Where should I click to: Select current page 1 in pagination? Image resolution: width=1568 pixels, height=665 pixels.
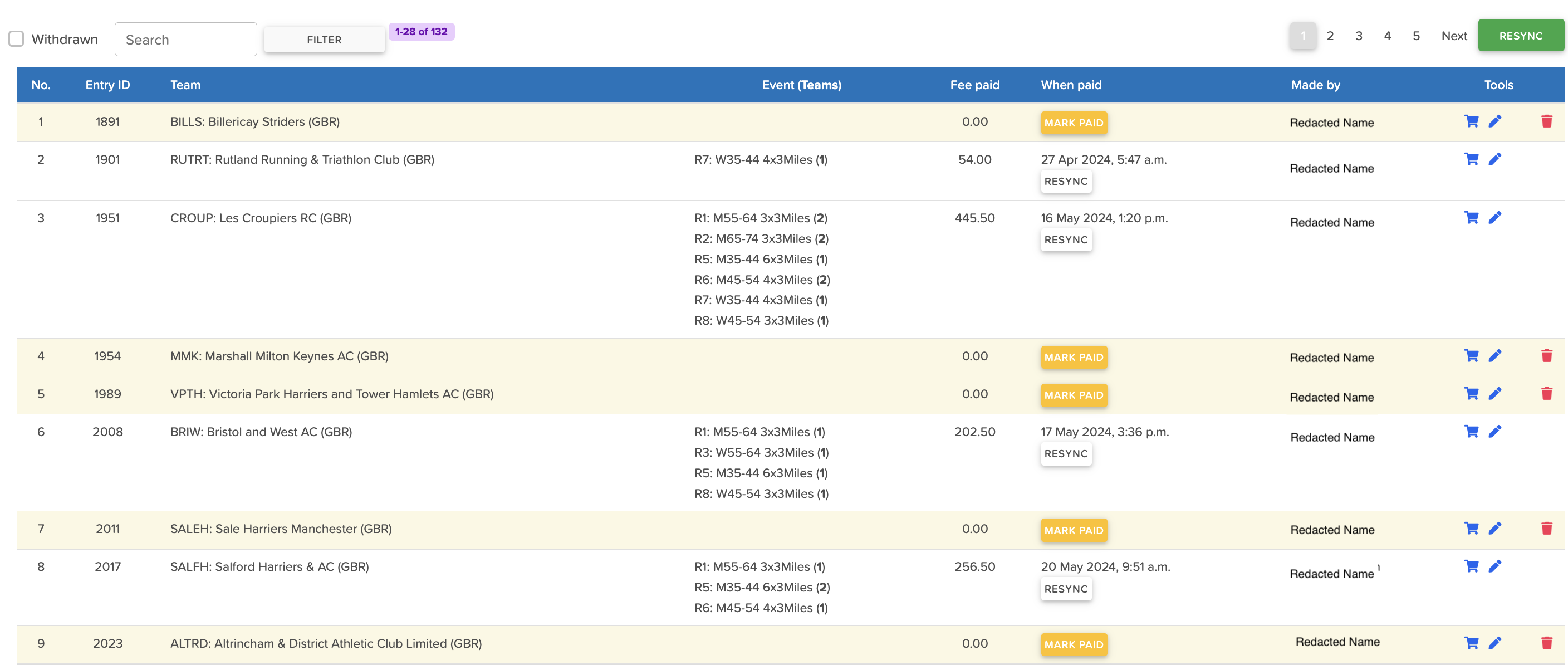tap(1303, 36)
